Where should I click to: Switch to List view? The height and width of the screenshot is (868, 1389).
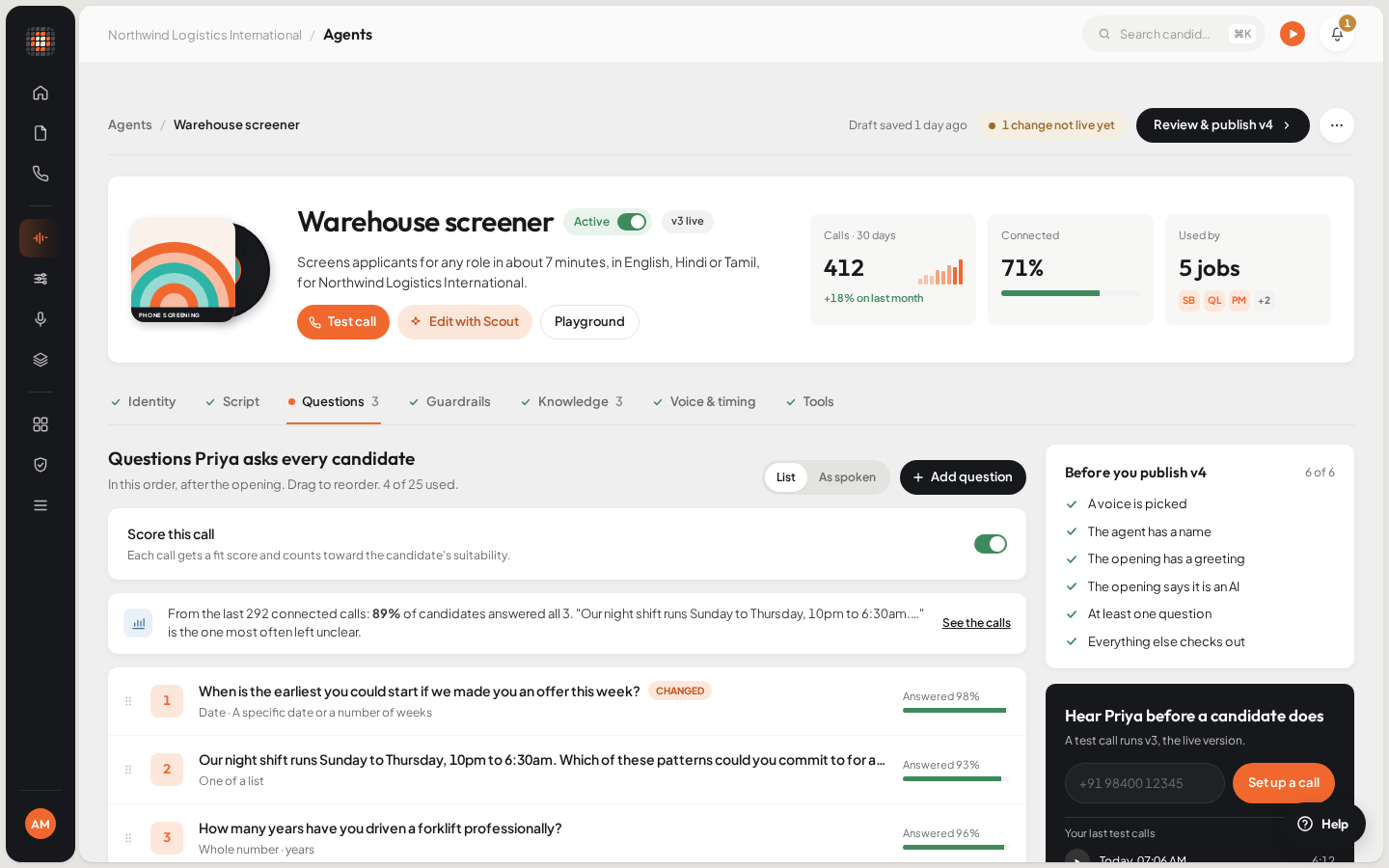pyautogui.click(x=786, y=477)
